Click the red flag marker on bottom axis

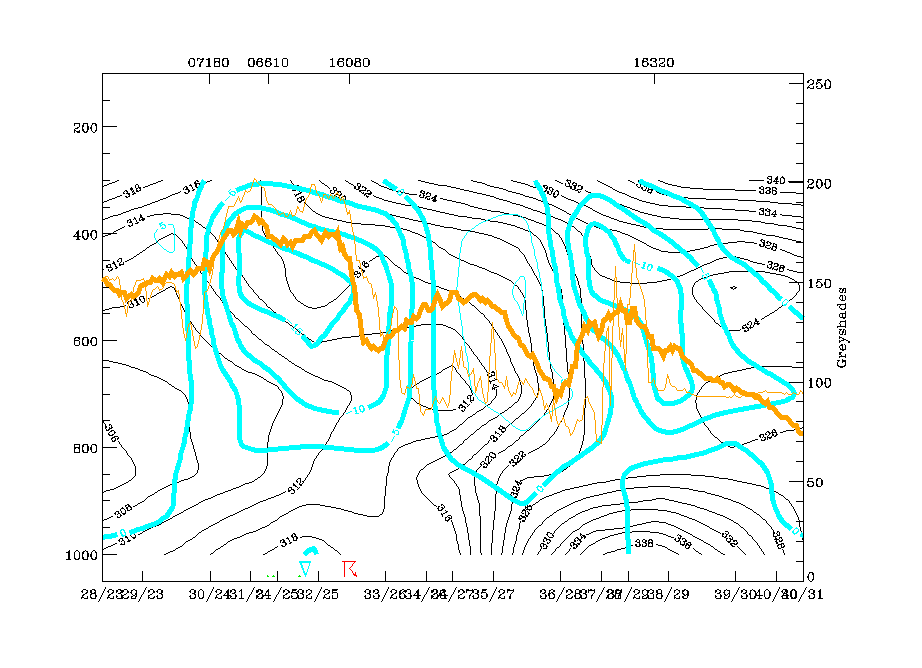[x=349, y=569]
